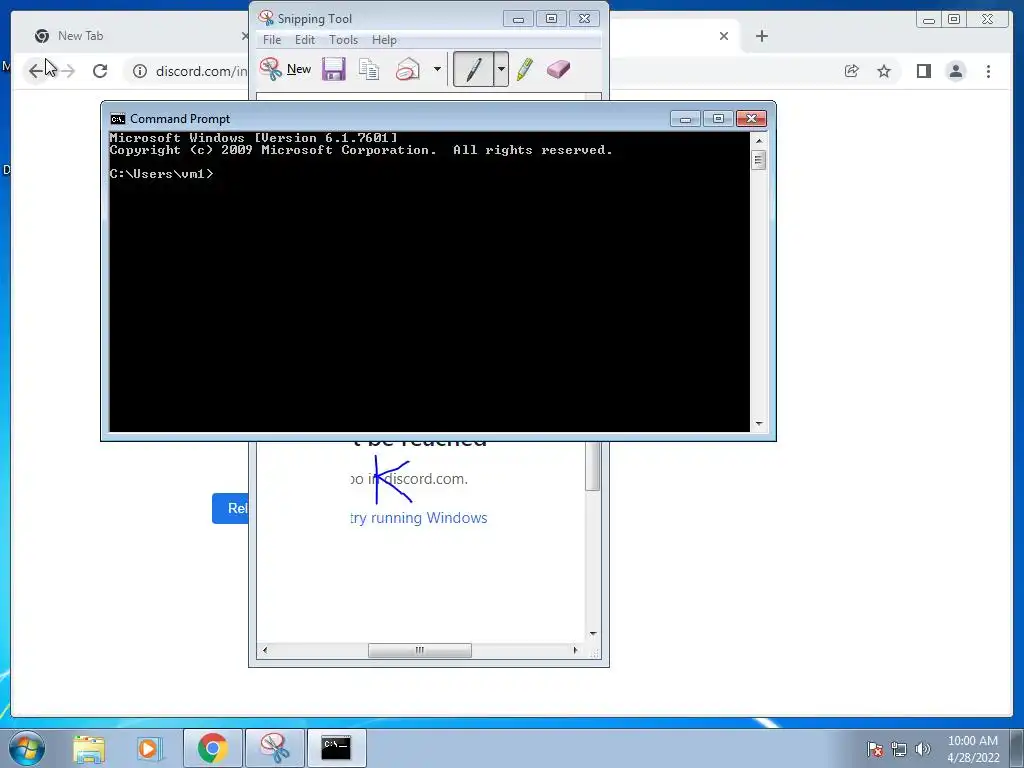Open the Snipping Tool Edit menu
The width and height of the screenshot is (1024, 768).
[304, 40]
